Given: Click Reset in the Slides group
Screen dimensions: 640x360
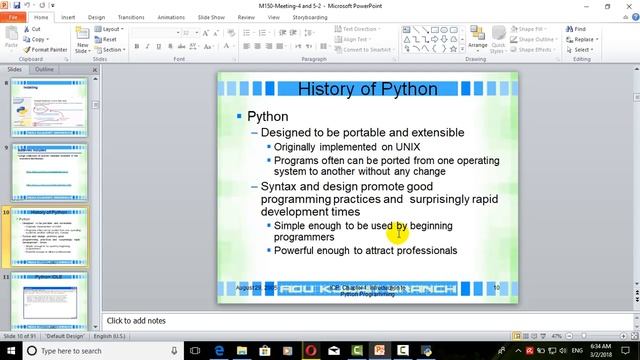Looking at the screenshot, I should 106,39.
